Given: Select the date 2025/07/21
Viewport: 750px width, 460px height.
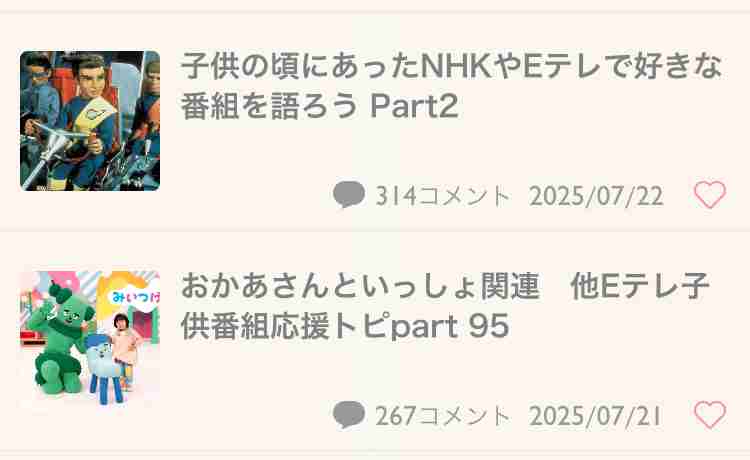Looking at the screenshot, I should [x=596, y=416].
